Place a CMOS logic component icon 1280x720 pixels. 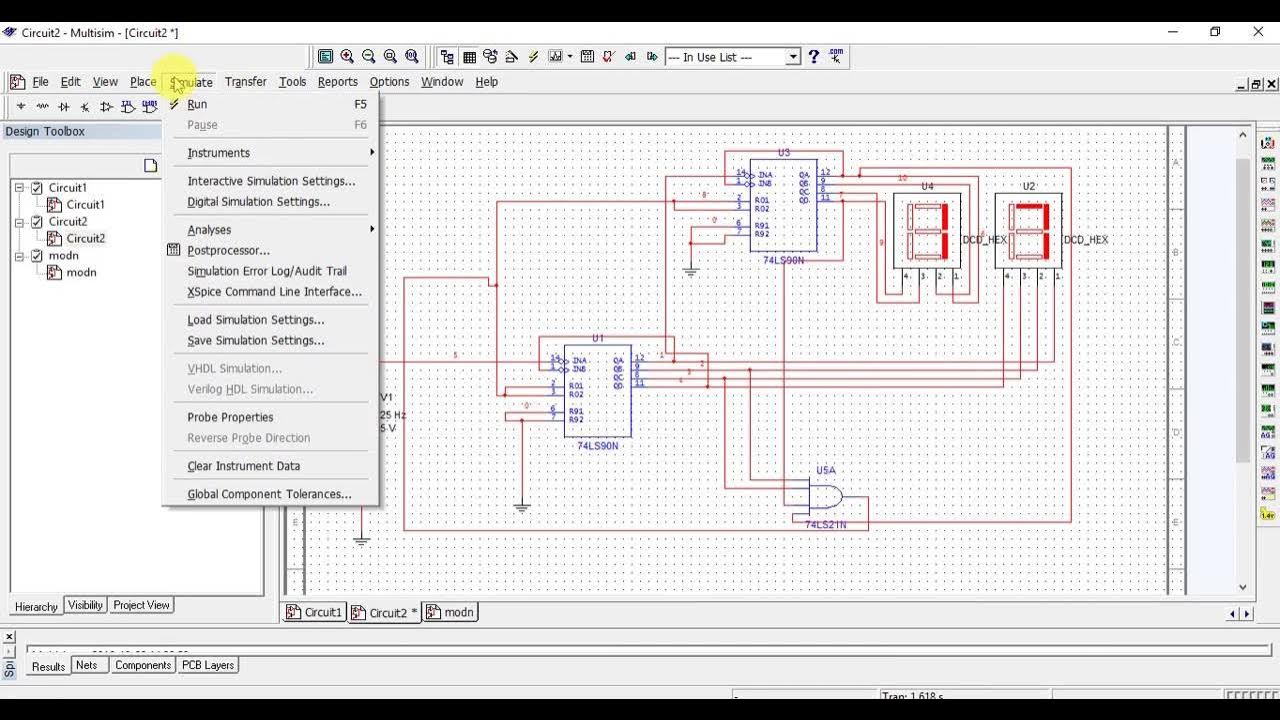coord(150,106)
